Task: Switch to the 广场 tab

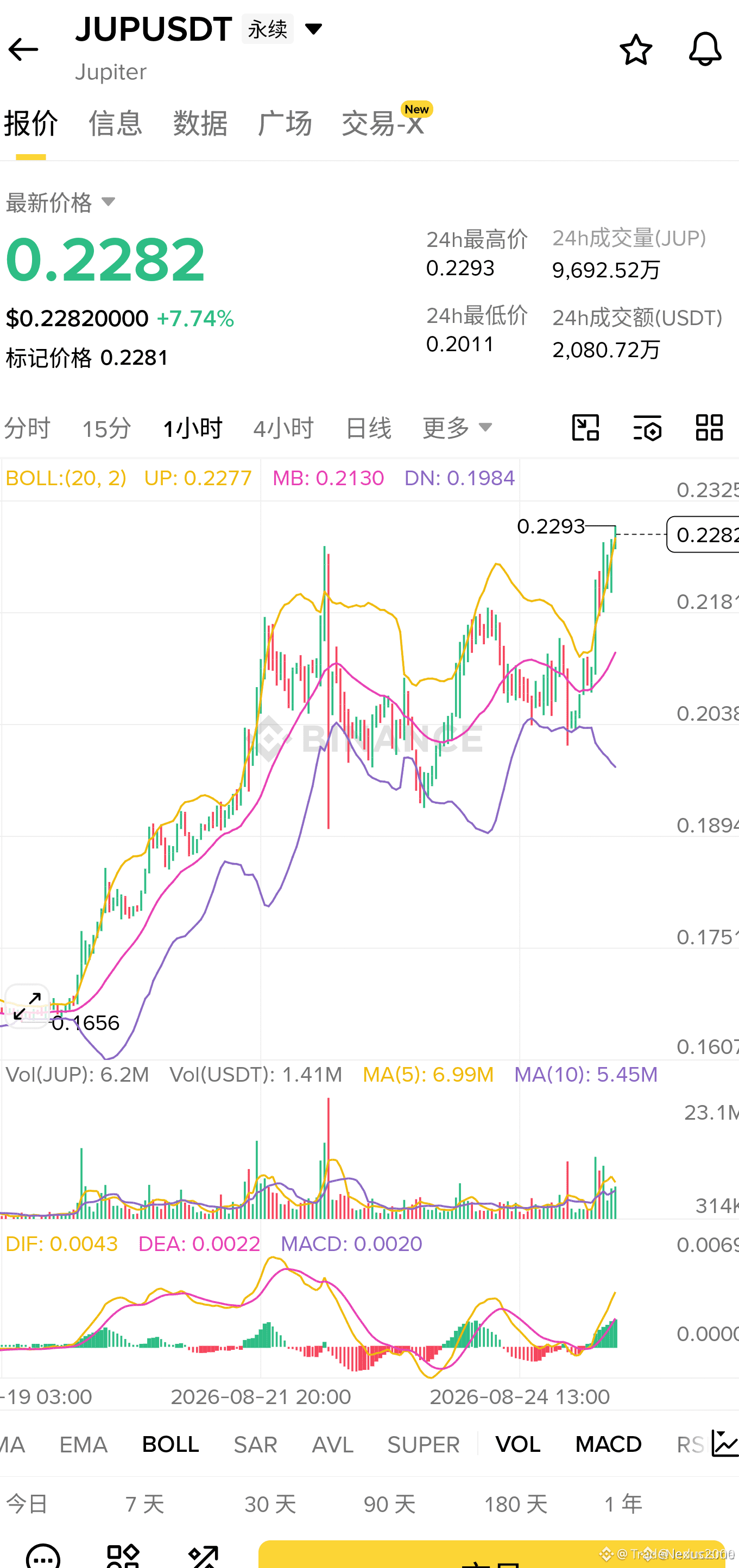Action: pyautogui.click(x=285, y=123)
